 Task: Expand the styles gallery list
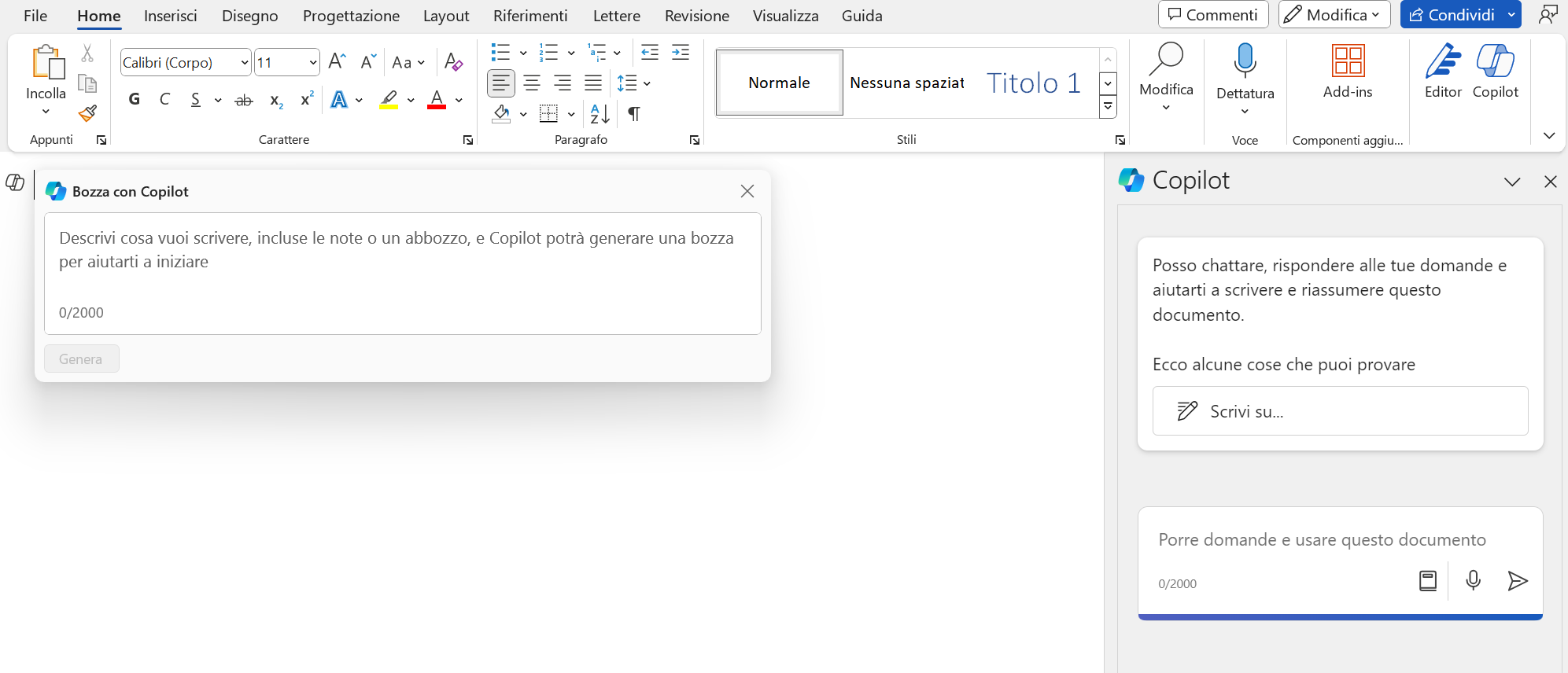point(1108,107)
